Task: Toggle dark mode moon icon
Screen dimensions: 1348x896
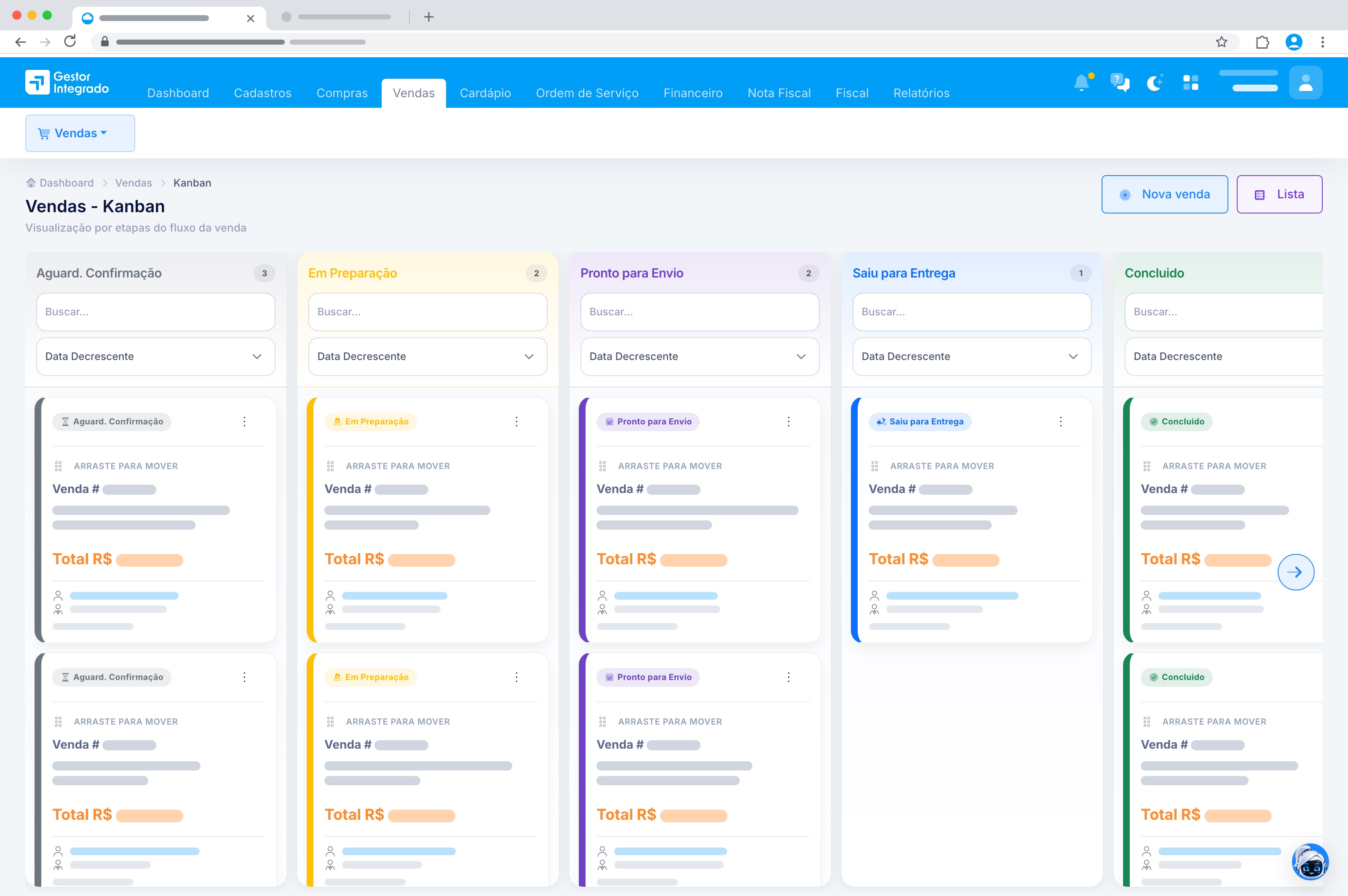Action: (x=1155, y=82)
